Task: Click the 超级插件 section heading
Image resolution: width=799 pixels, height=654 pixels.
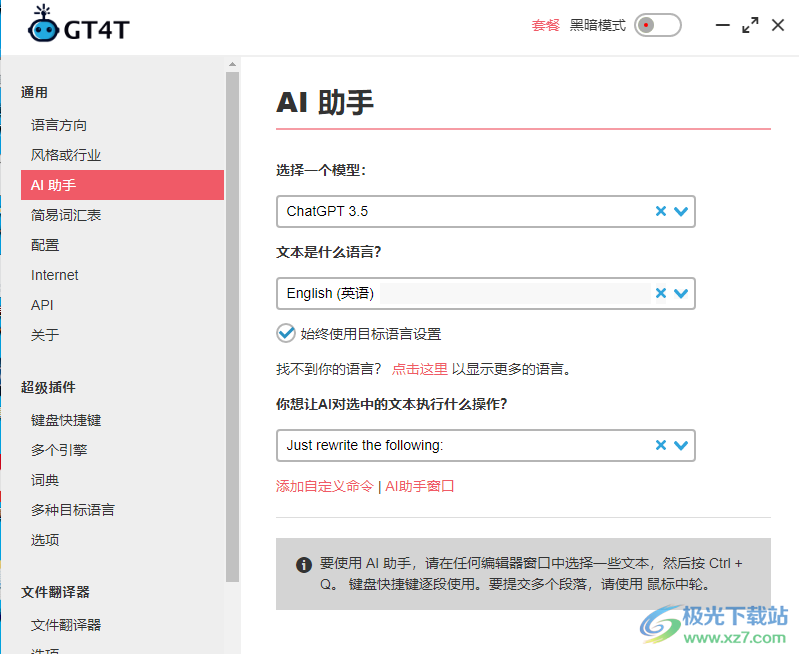Action: pos(48,387)
